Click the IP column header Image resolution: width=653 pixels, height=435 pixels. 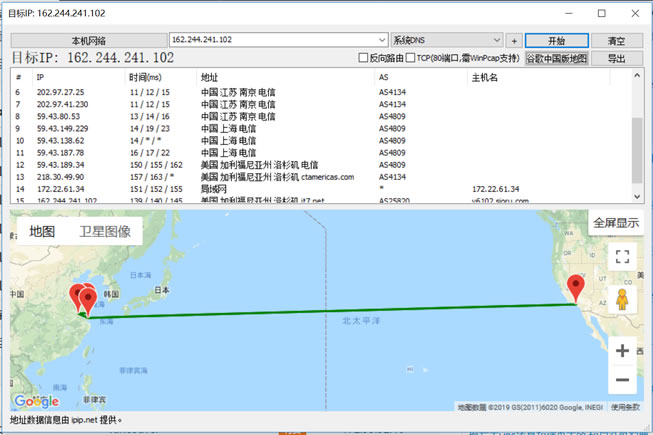pyautogui.click(x=78, y=77)
